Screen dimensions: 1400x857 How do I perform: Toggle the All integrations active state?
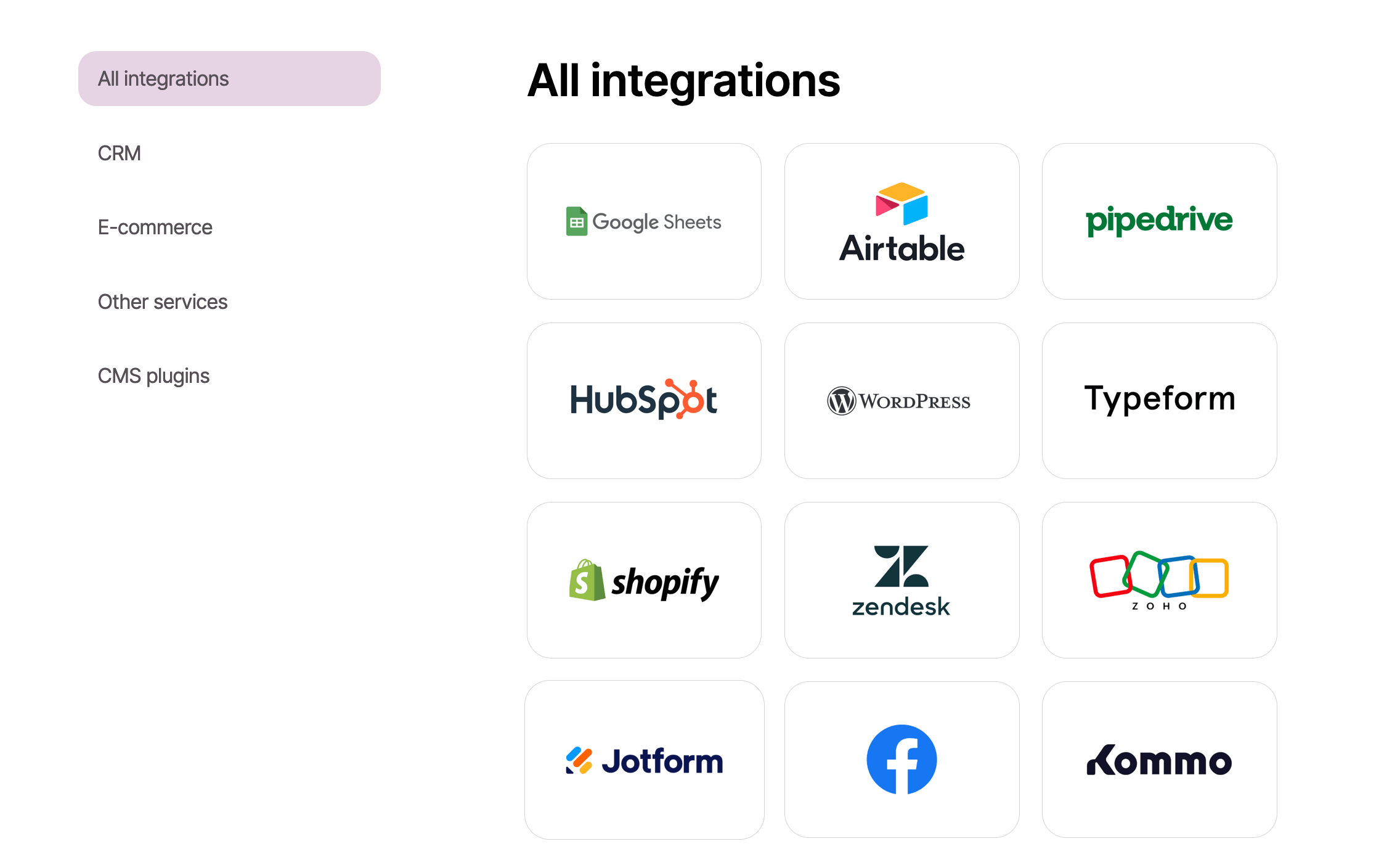231,79
